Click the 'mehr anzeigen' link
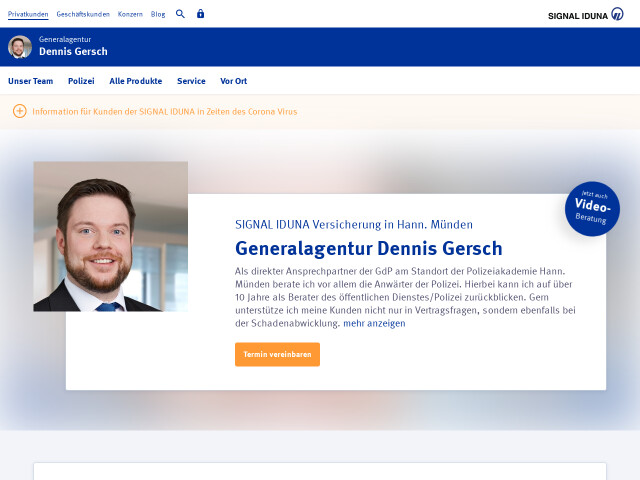The width and height of the screenshot is (640, 480). click(x=374, y=323)
